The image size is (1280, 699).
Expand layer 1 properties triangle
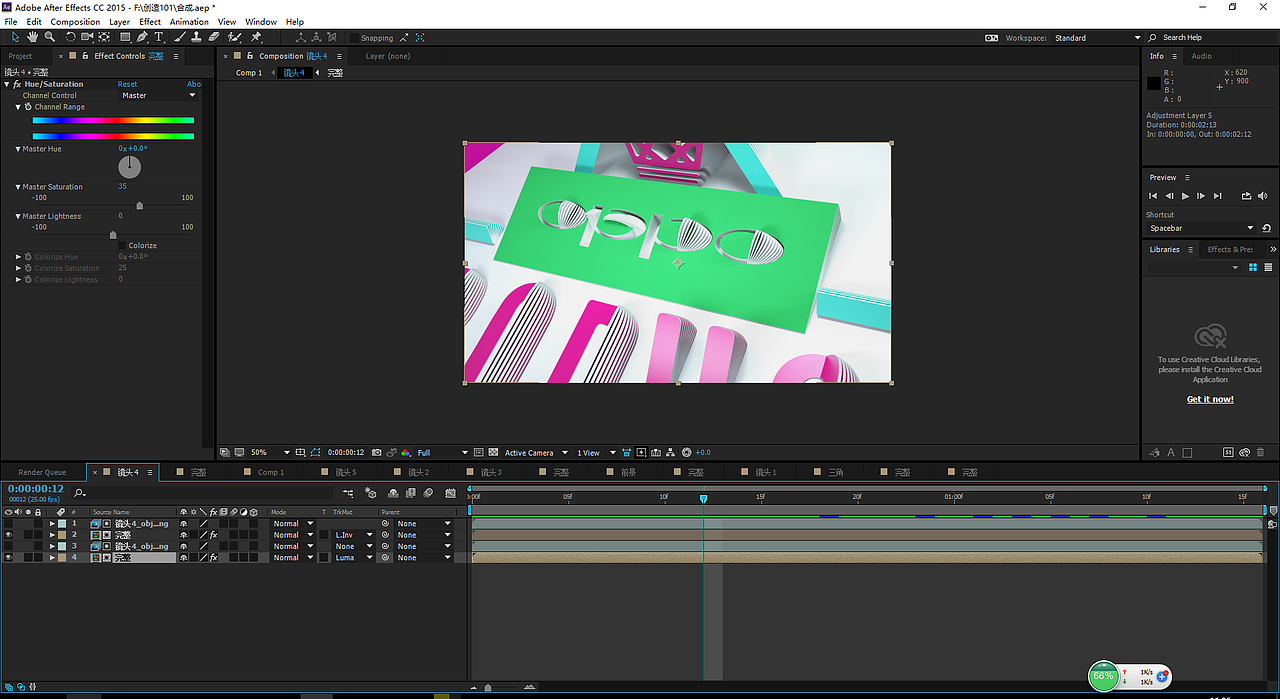pos(52,523)
